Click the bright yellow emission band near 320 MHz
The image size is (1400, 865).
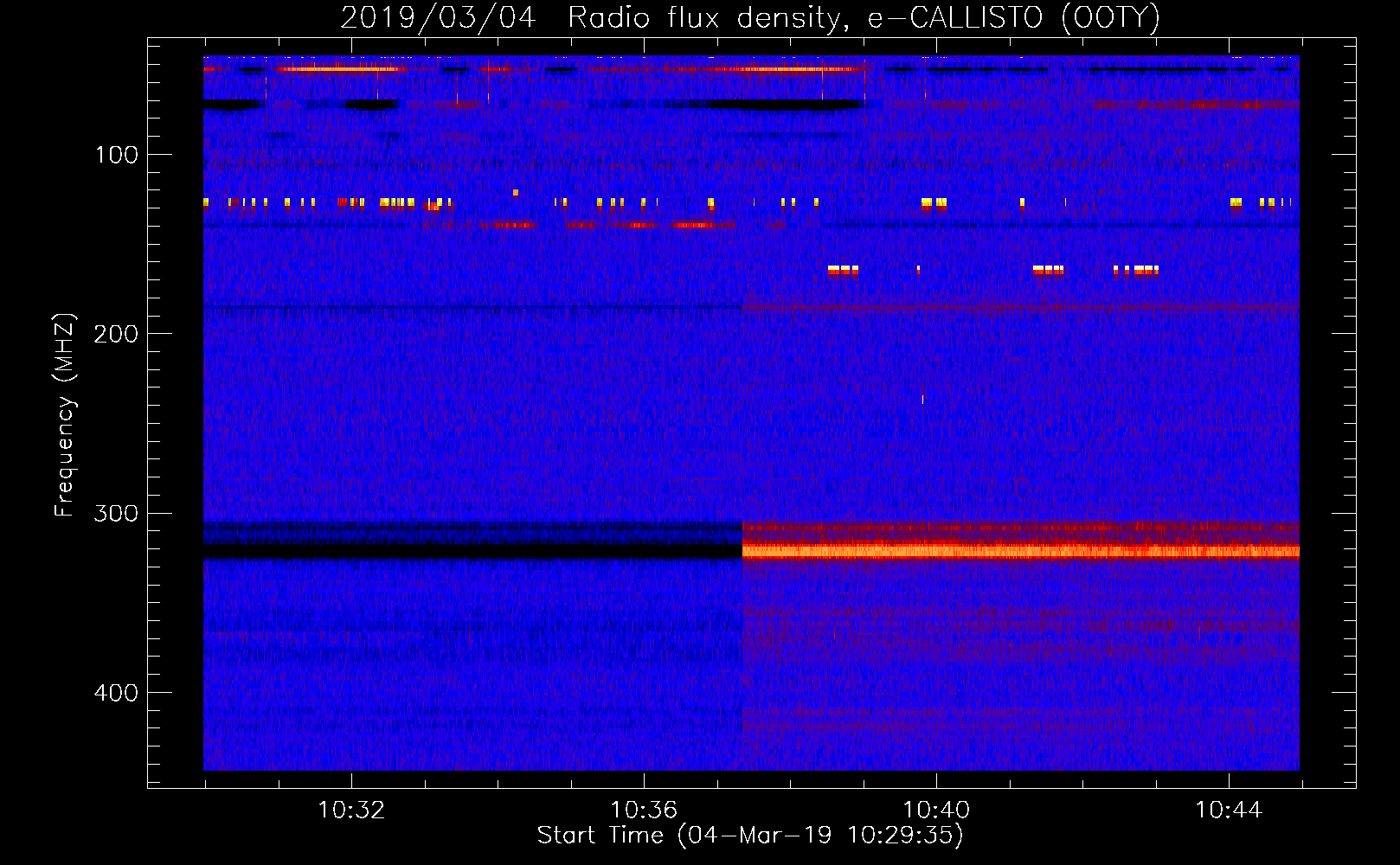tap(1021, 551)
